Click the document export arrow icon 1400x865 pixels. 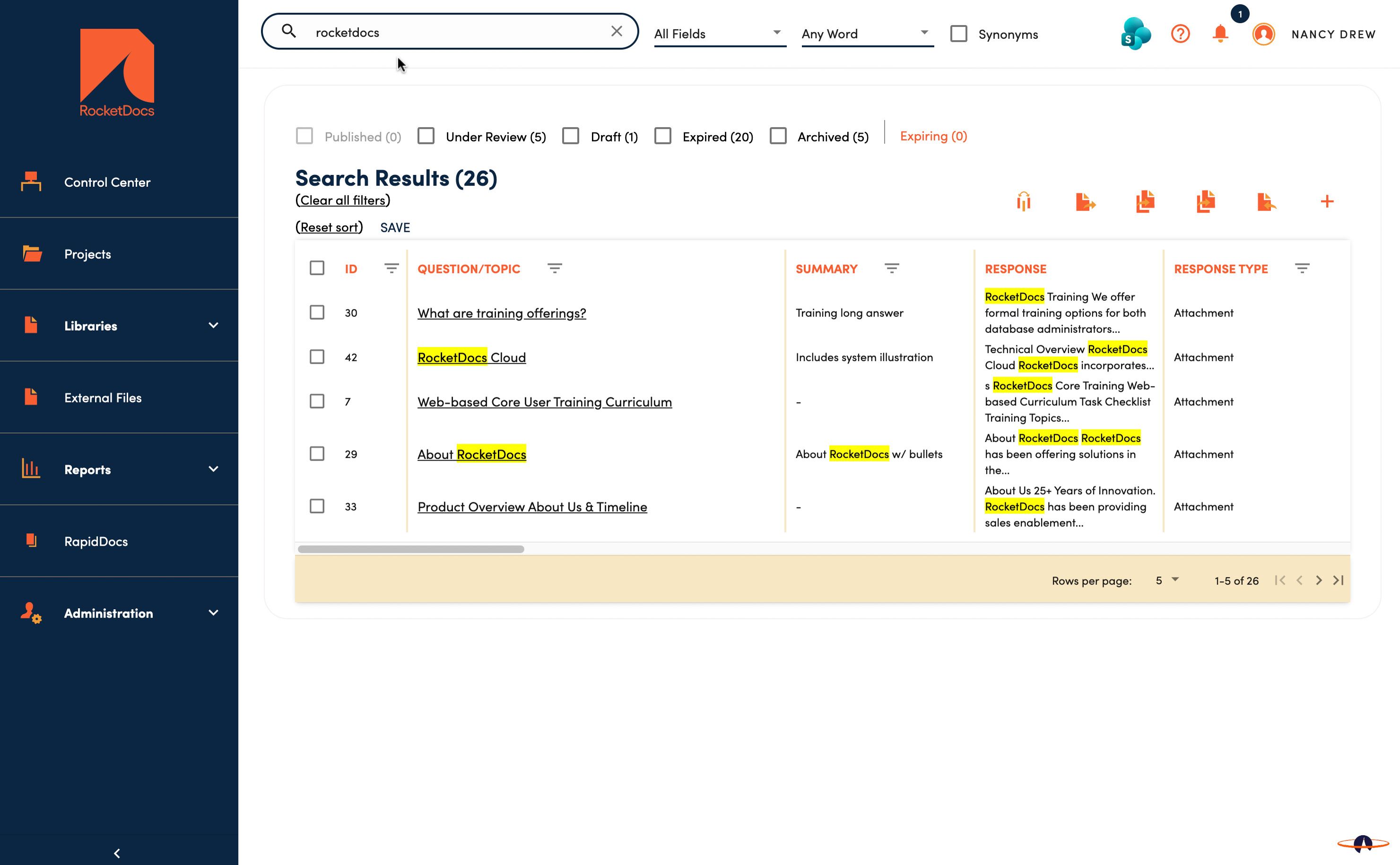tap(1085, 201)
